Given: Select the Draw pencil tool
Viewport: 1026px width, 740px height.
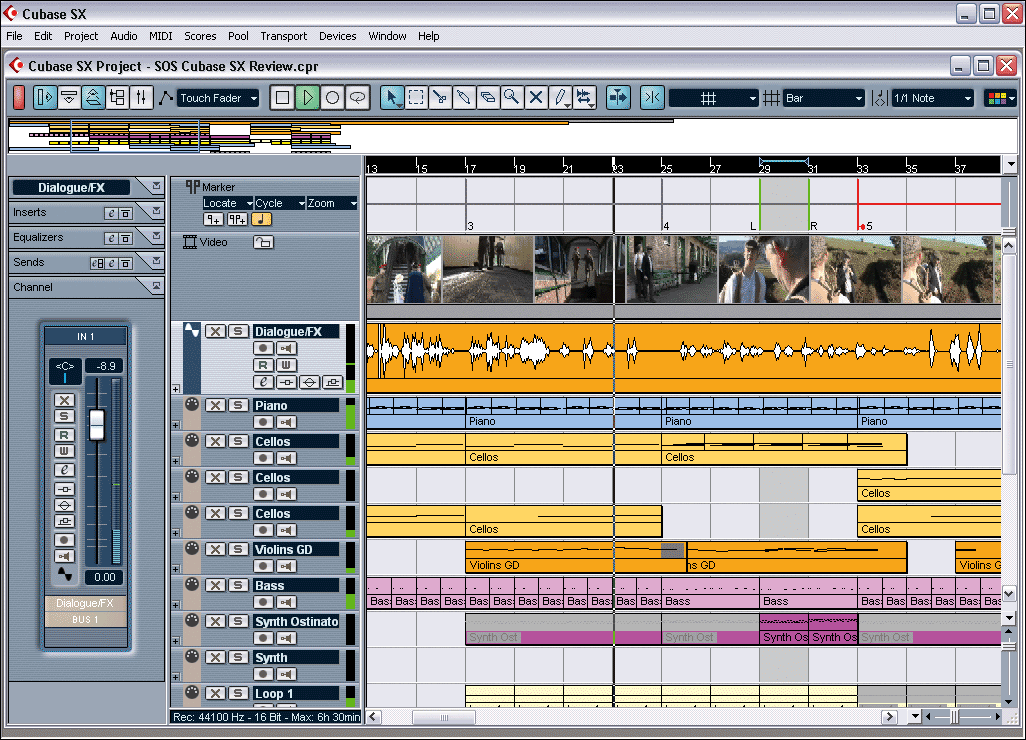Looking at the screenshot, I should tap(560, 98).
